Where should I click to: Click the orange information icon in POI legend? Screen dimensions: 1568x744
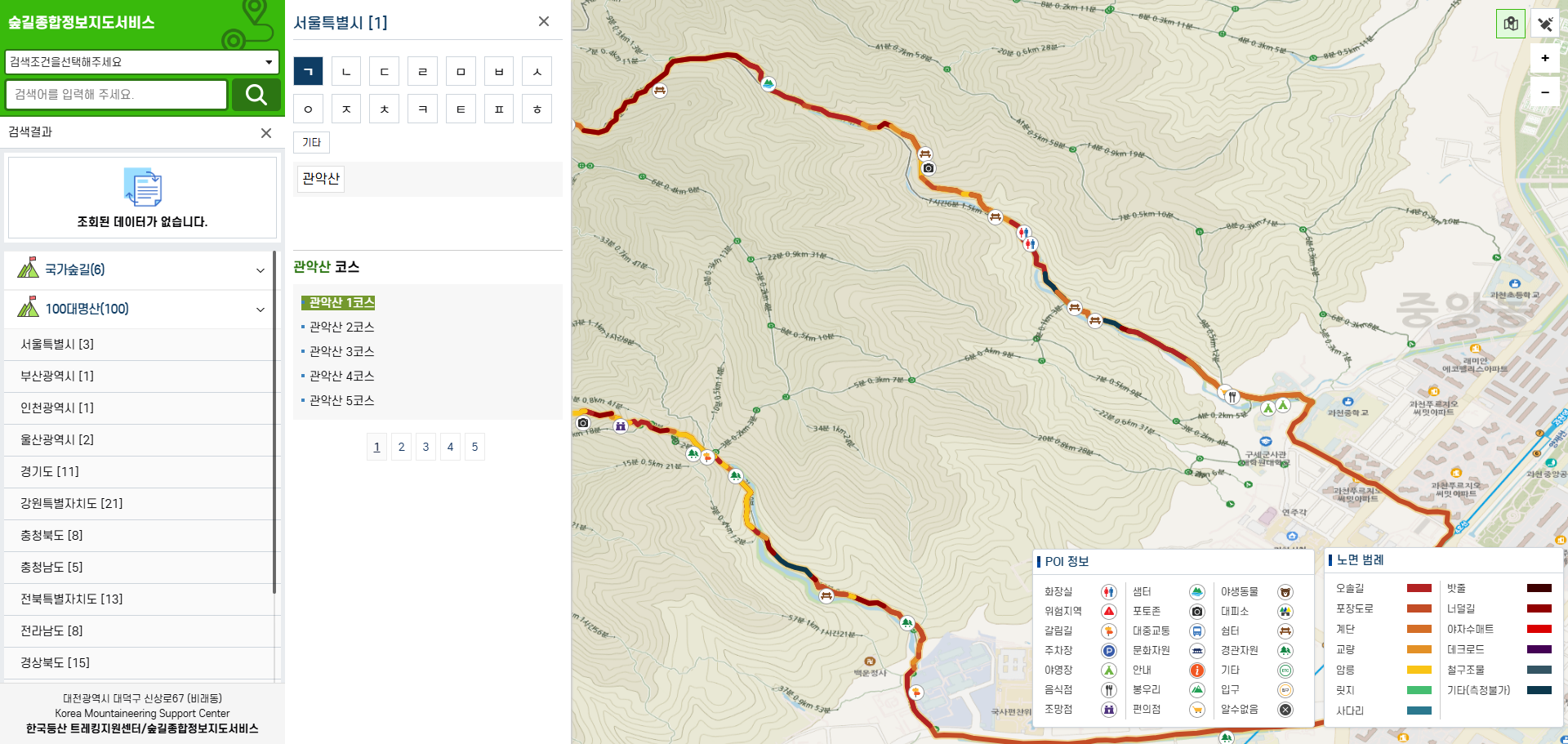[1196, 670]
